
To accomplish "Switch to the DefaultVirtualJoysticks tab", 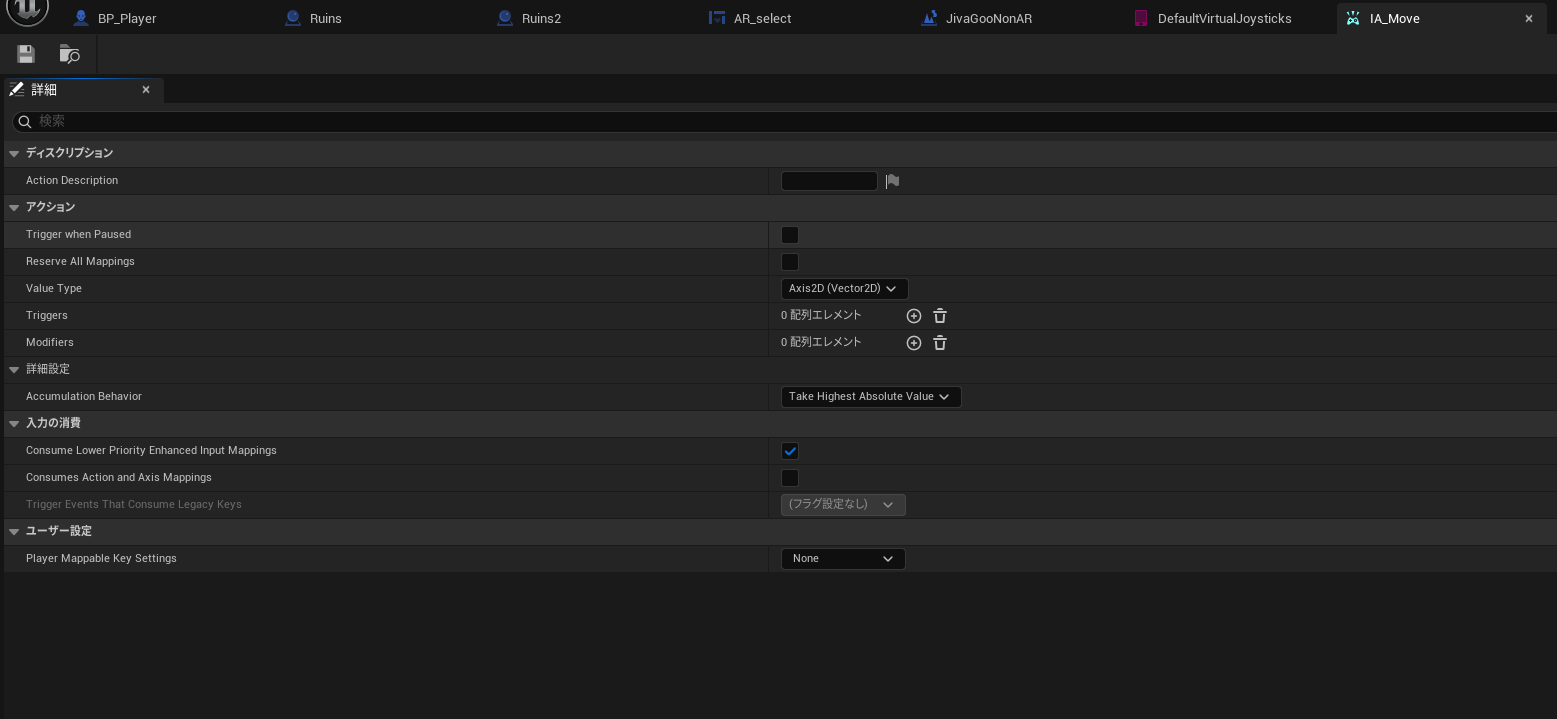I will tap(1224, 18).
